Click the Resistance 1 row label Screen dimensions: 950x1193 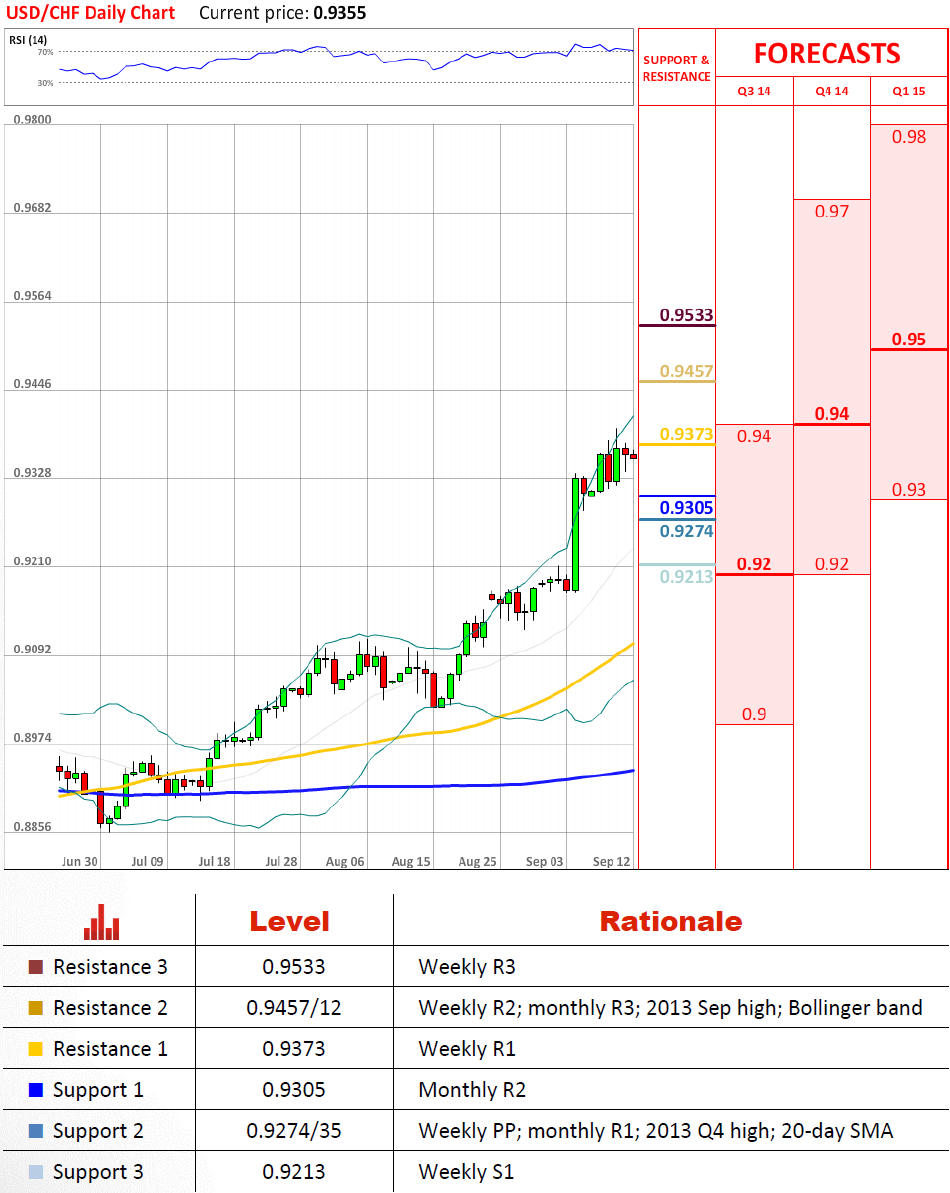click(110, 1049)
